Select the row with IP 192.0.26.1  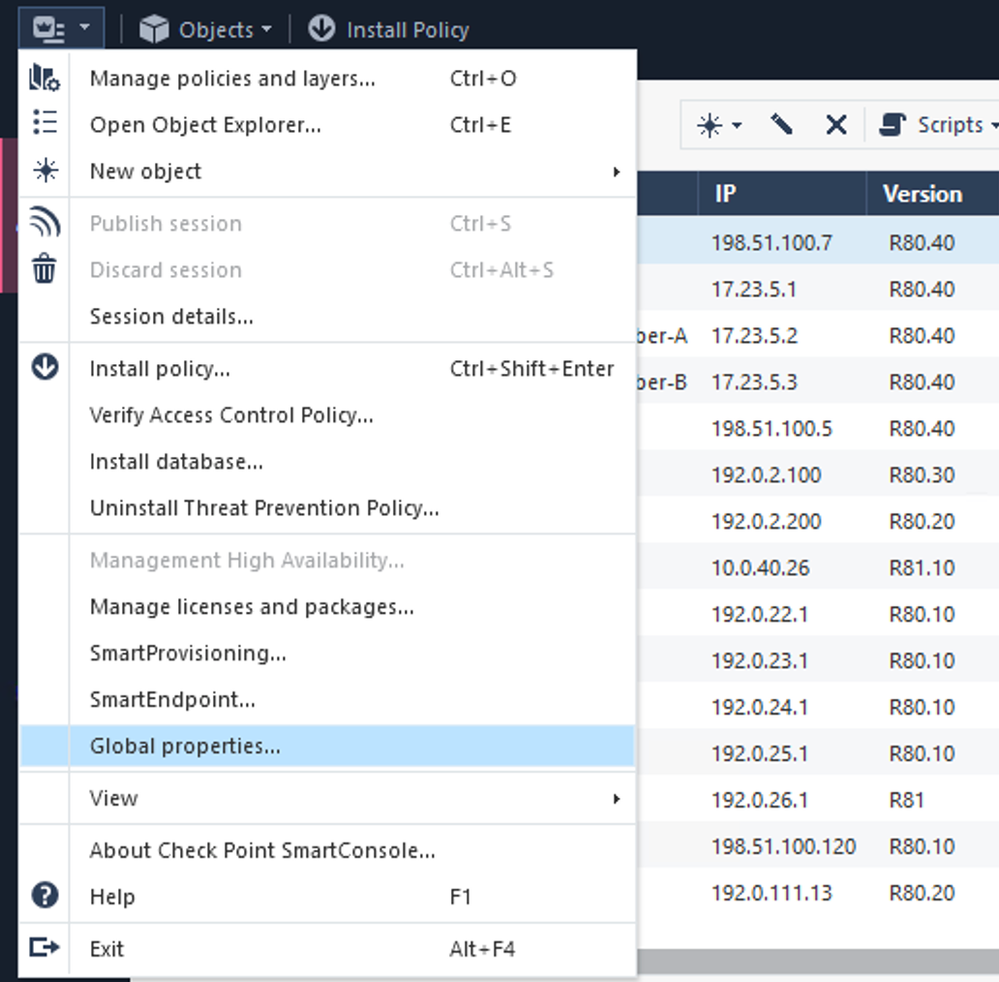818,799
